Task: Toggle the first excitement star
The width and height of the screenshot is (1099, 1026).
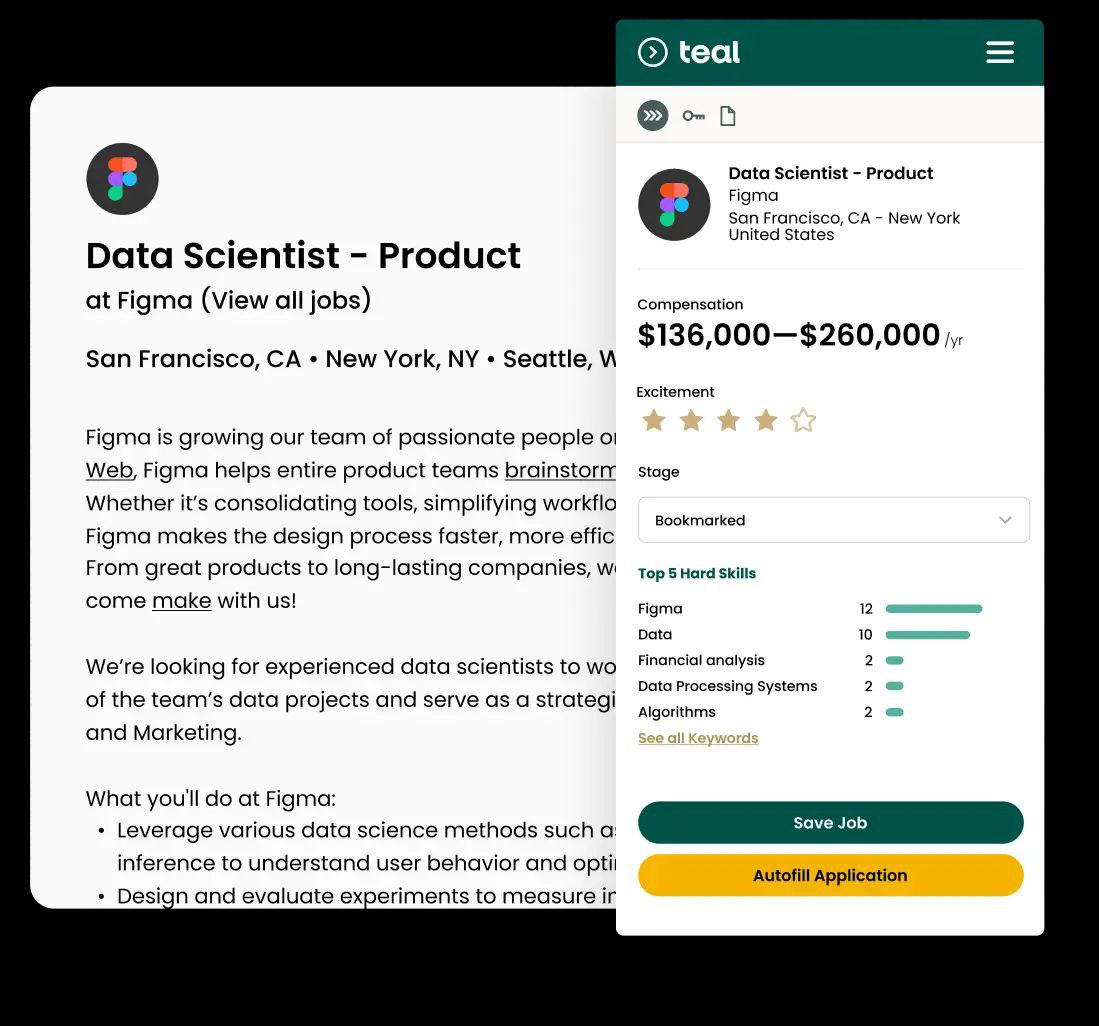Action: [654, 420]
